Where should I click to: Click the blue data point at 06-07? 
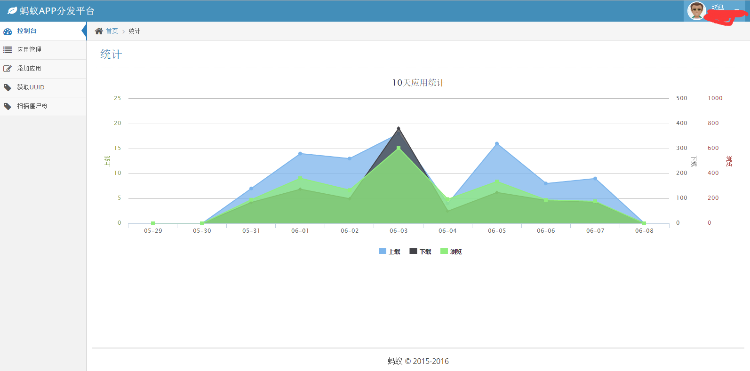tap(595, 178)
